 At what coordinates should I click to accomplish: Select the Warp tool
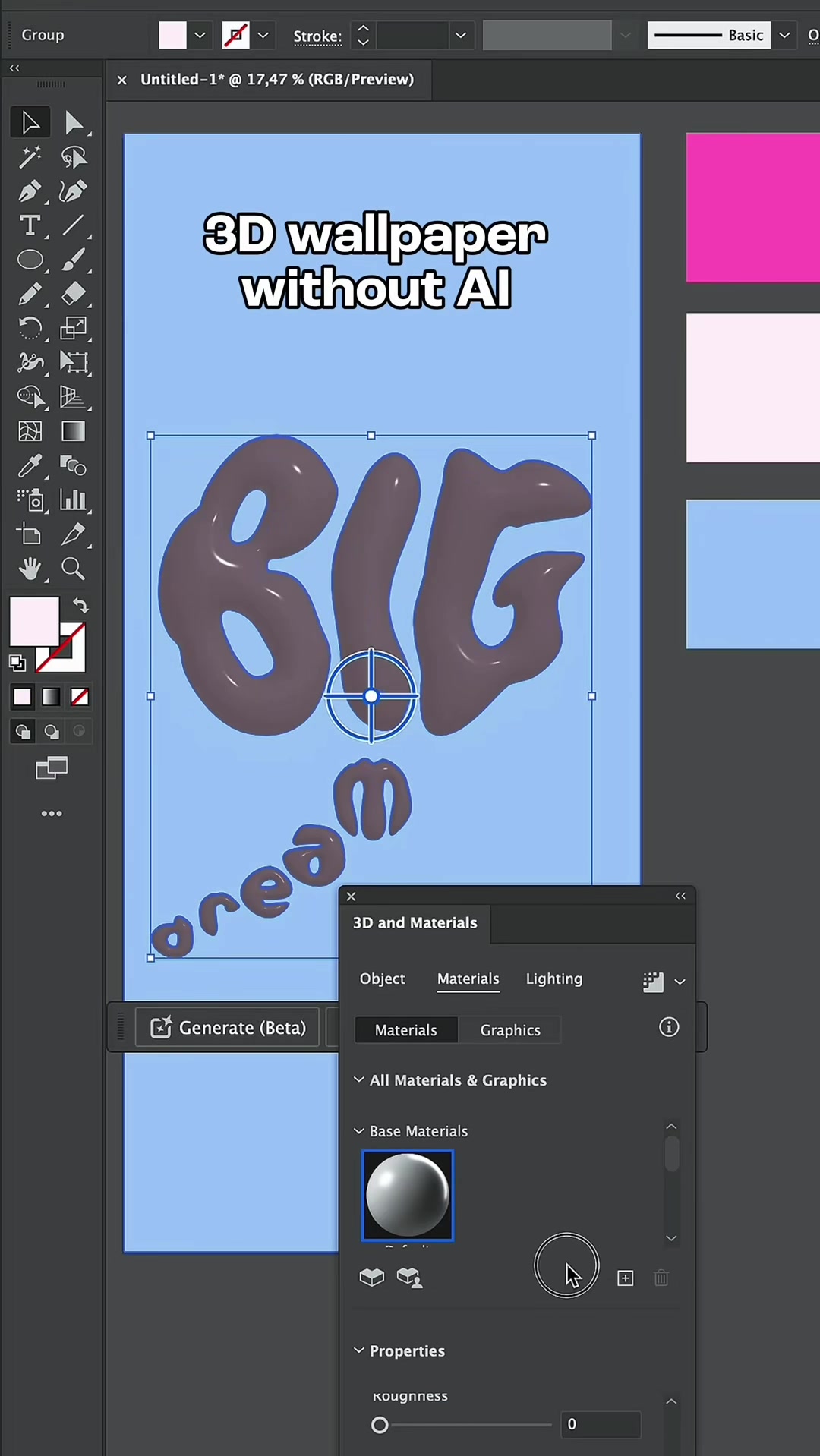30,362
